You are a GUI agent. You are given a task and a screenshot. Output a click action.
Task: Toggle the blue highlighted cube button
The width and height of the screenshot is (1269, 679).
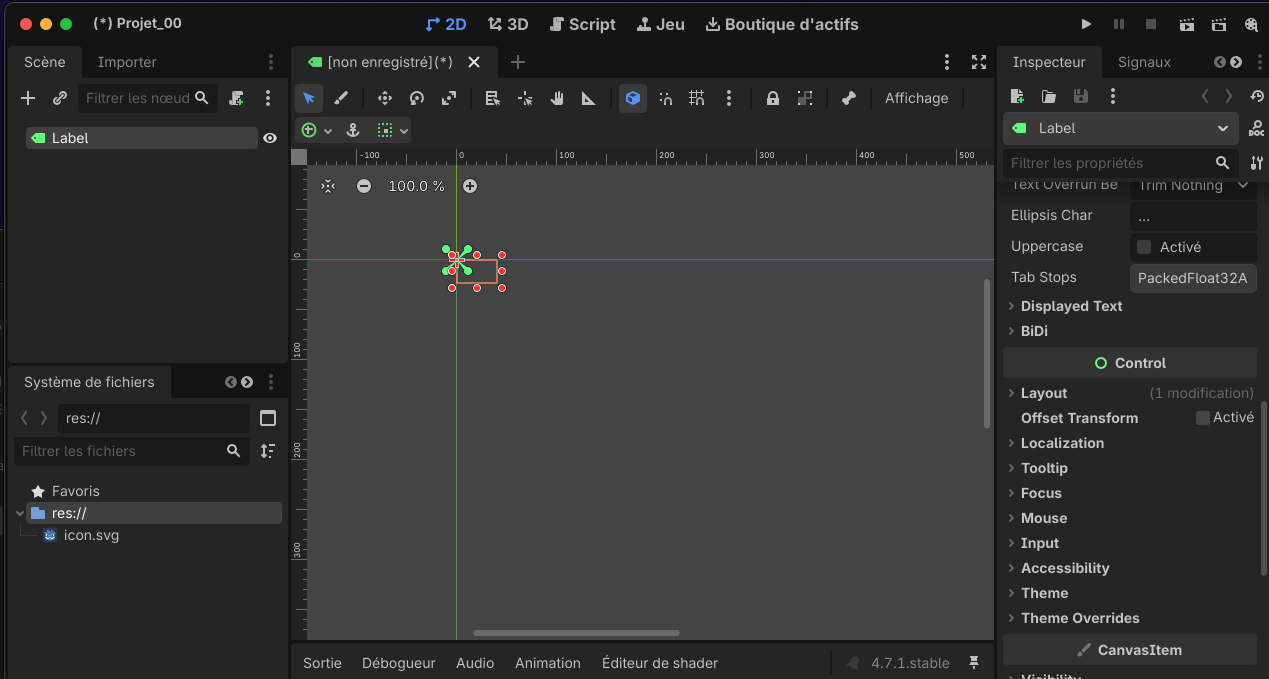632,98
